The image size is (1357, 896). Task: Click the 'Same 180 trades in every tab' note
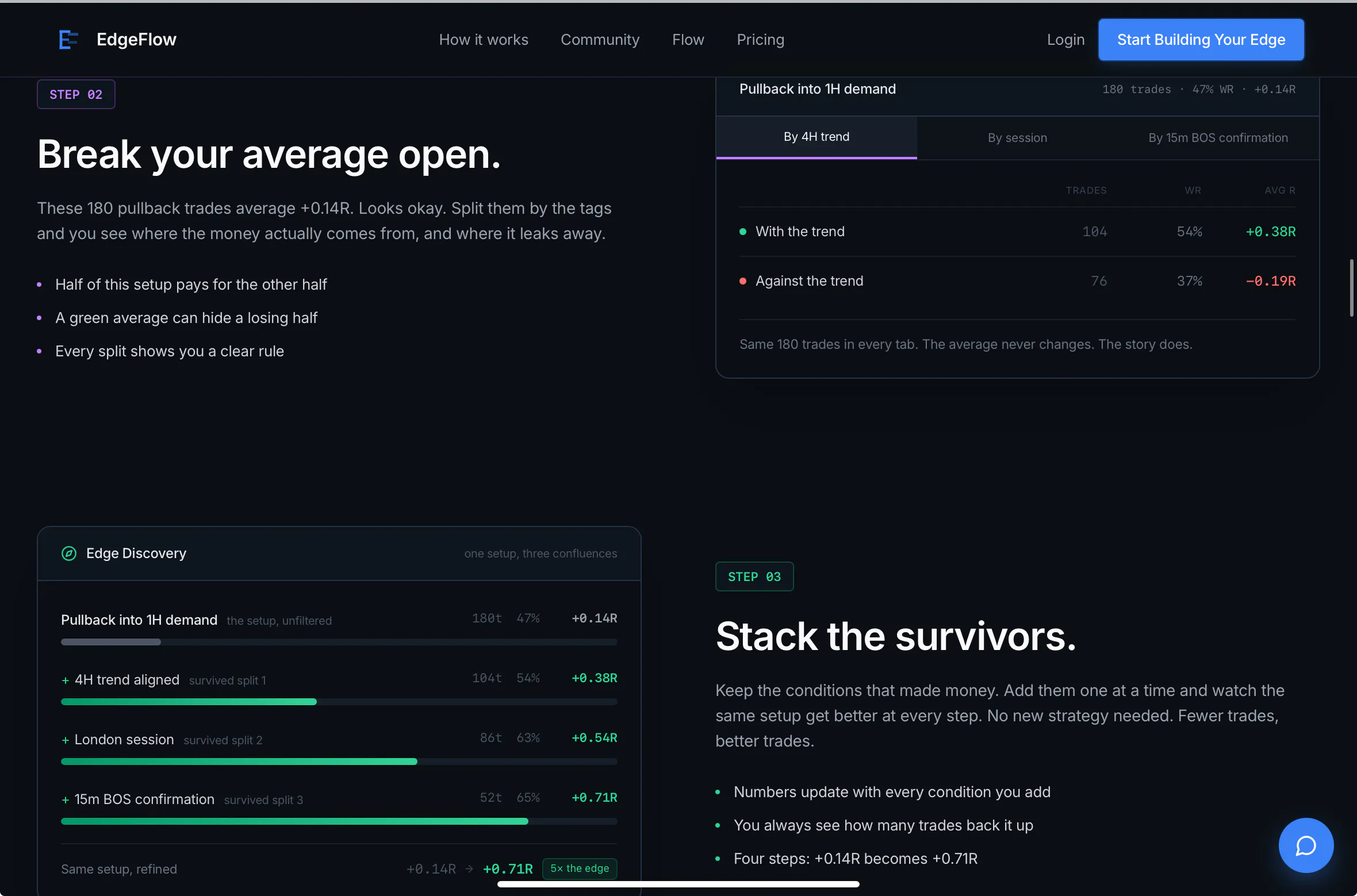[x=966, y=344]
